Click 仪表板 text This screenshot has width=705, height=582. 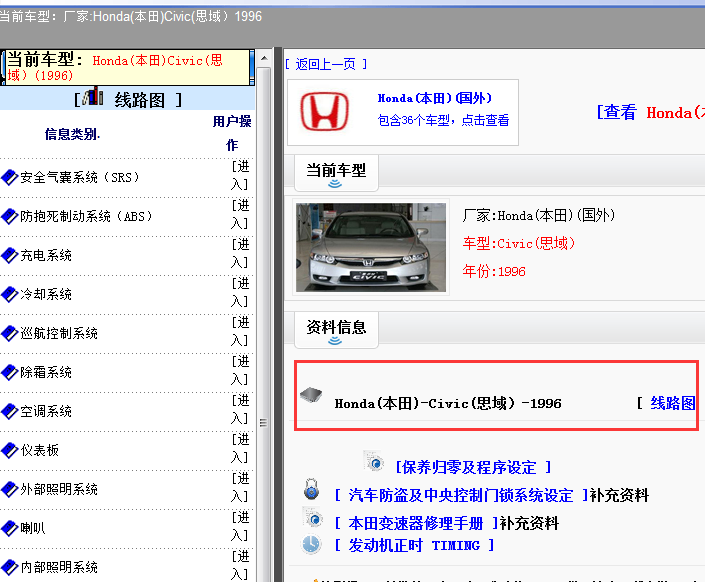40,450
